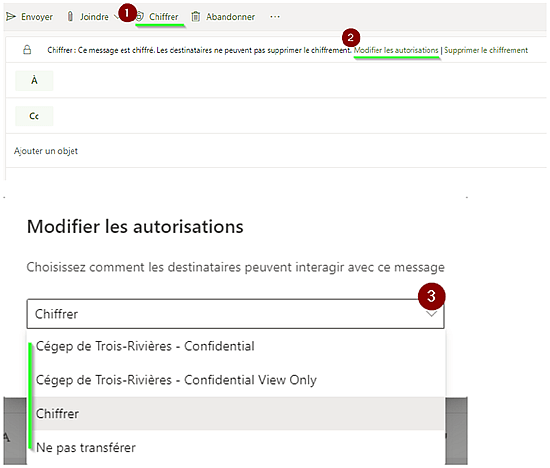Screen dimensions: 550x468
Task: Click the À recipient address field
Action: point(300,81)
